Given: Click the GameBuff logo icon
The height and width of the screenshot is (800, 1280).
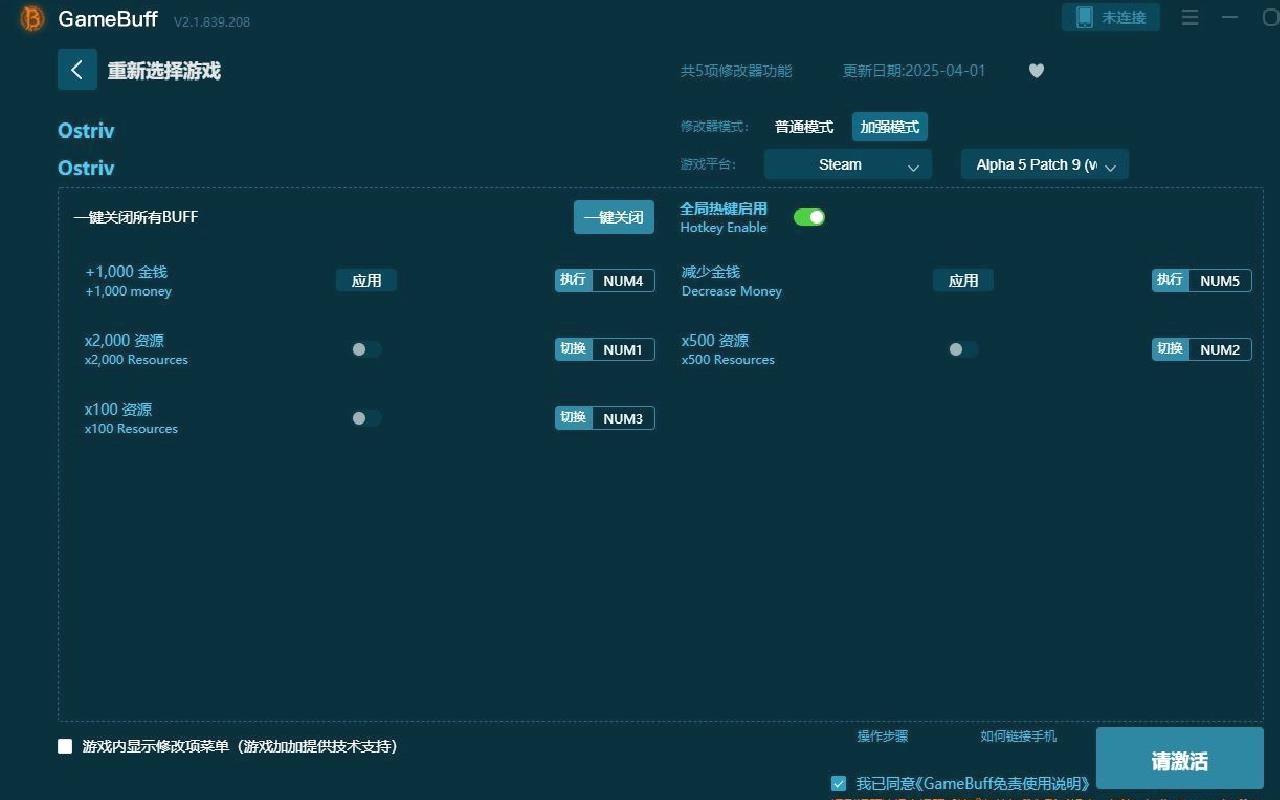Looking at the screenshot, I should 32,18.
